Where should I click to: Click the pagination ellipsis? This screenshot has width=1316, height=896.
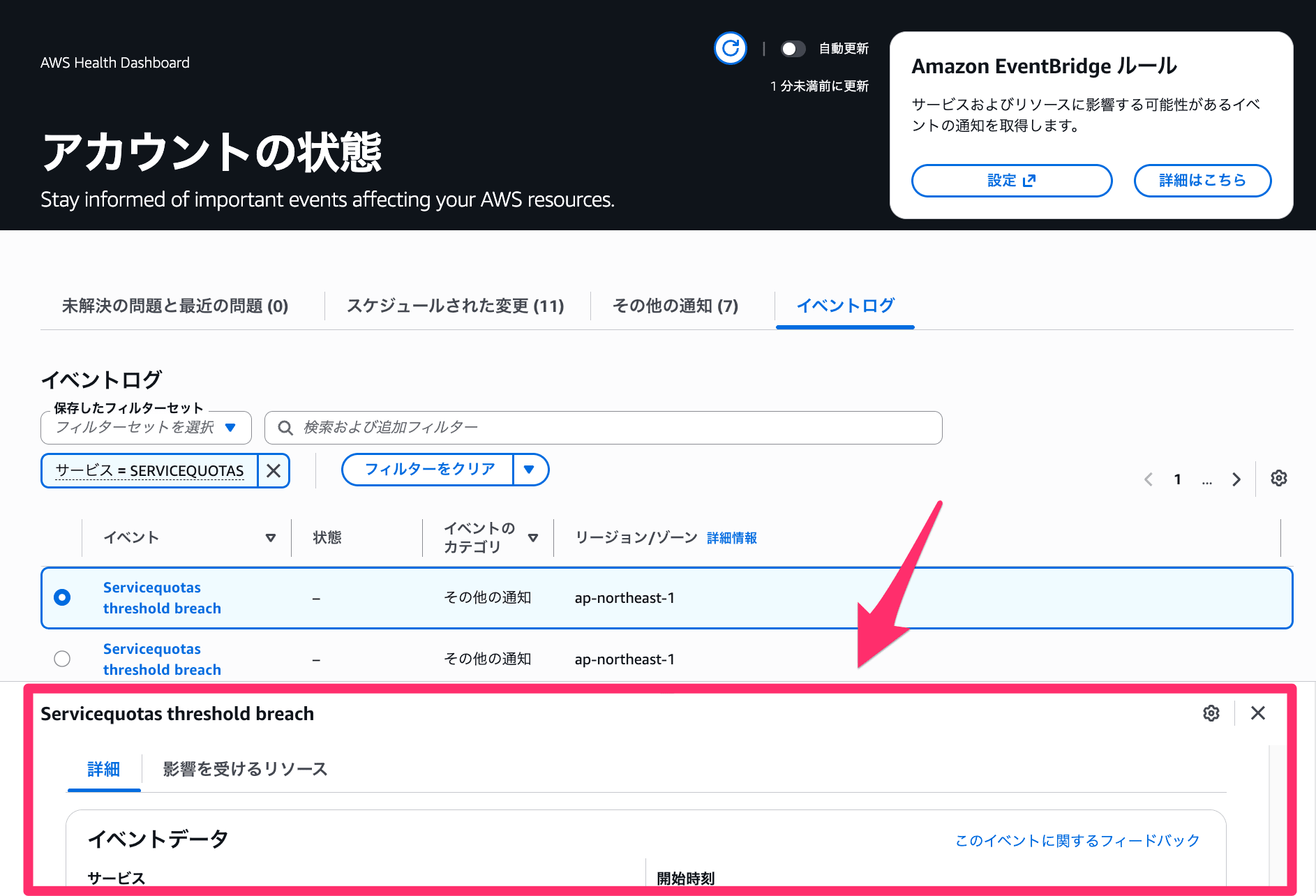(x=1207, y=481)
